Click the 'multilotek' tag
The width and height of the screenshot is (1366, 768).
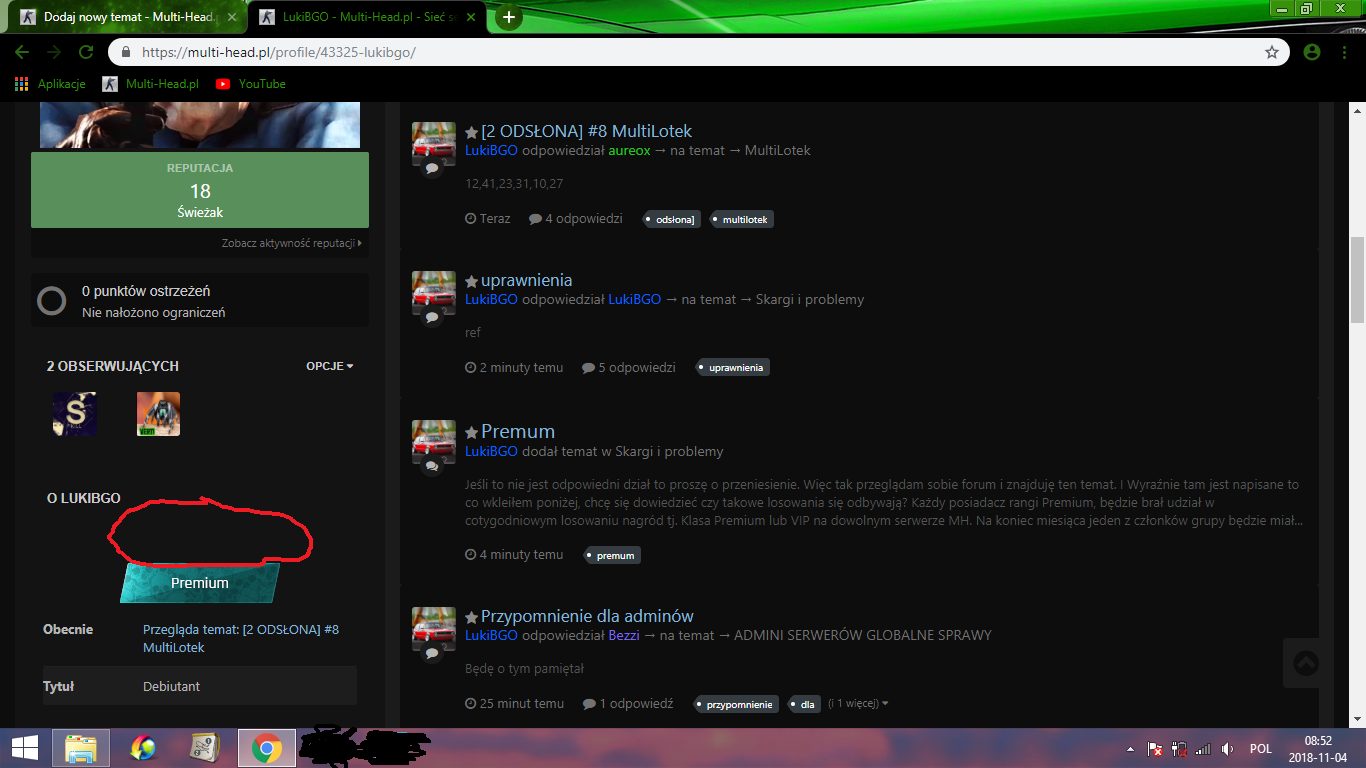[745, 219]
